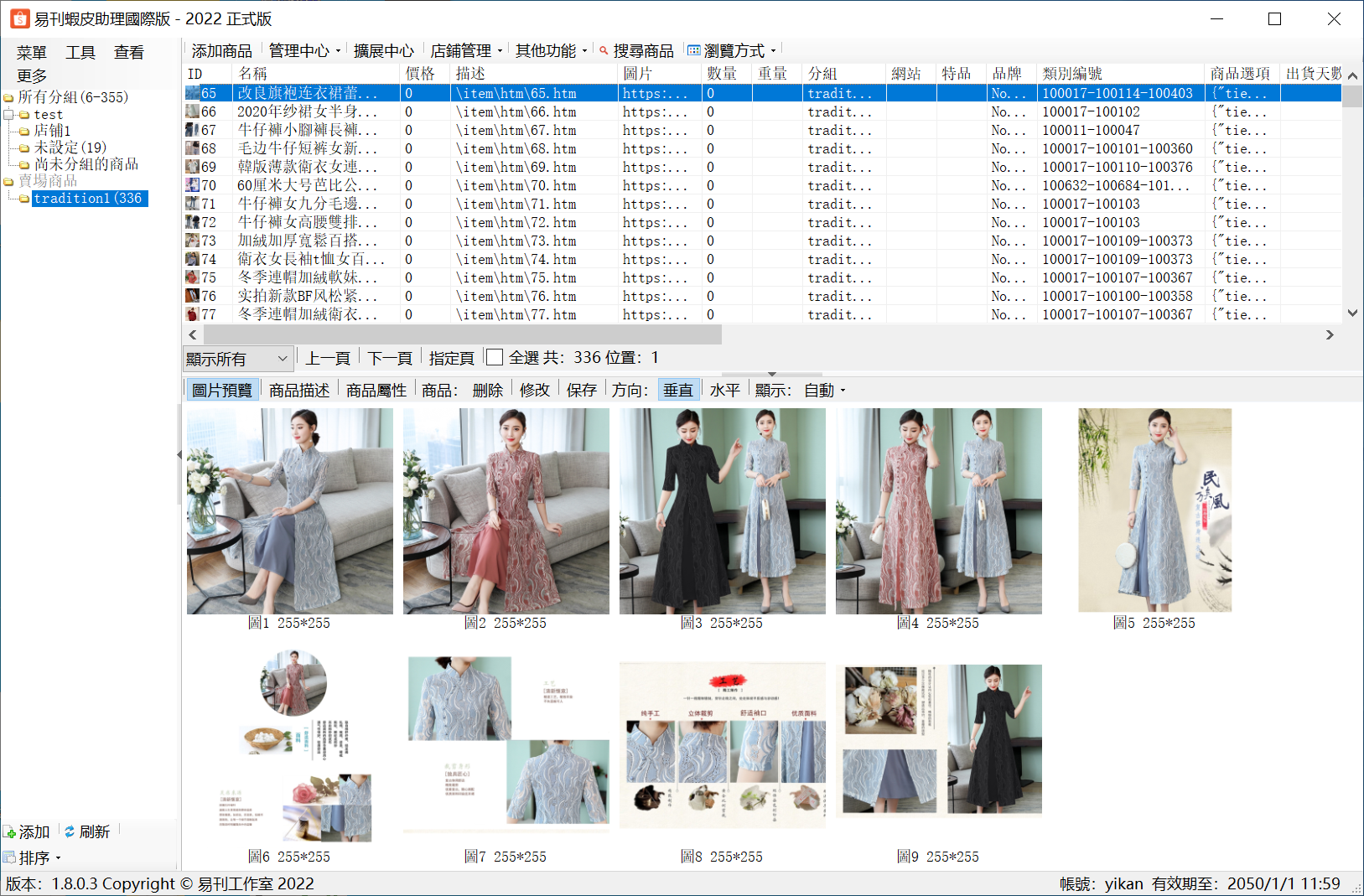Image resolution: width=1364 pixels, height=896 pixels.
Task: Click the 添加 new group icon
Action: (9, 832)
